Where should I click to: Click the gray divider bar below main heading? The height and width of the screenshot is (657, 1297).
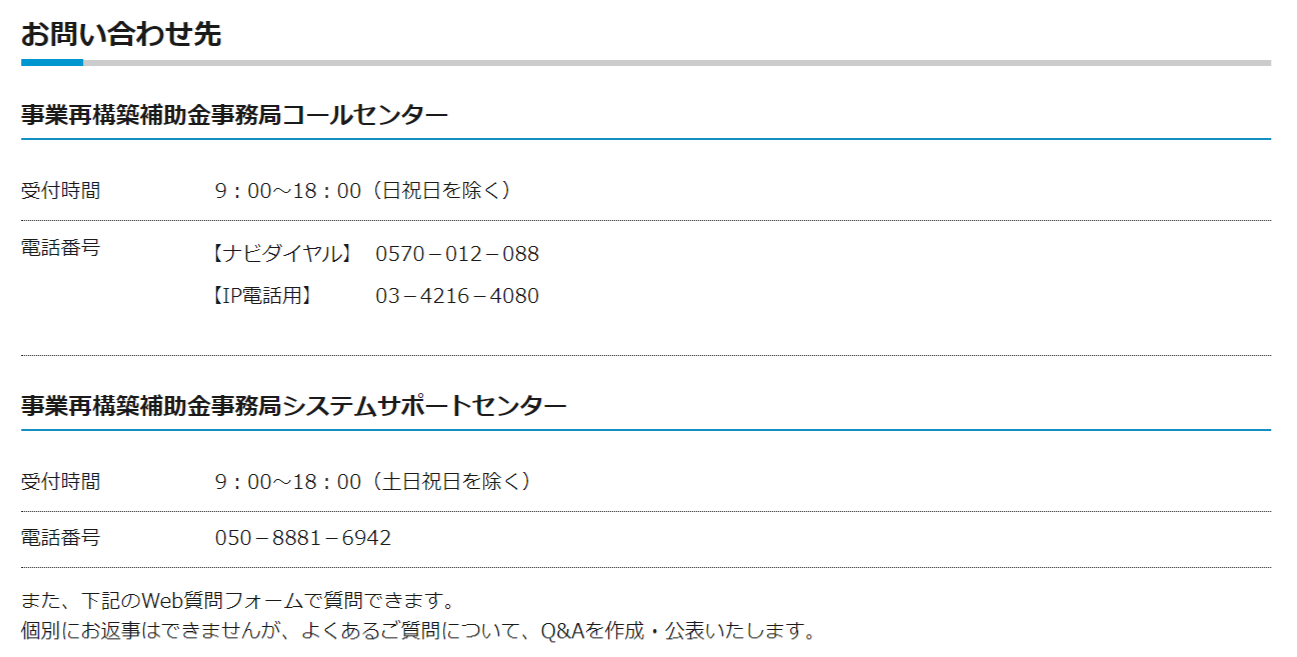[677, 63]
